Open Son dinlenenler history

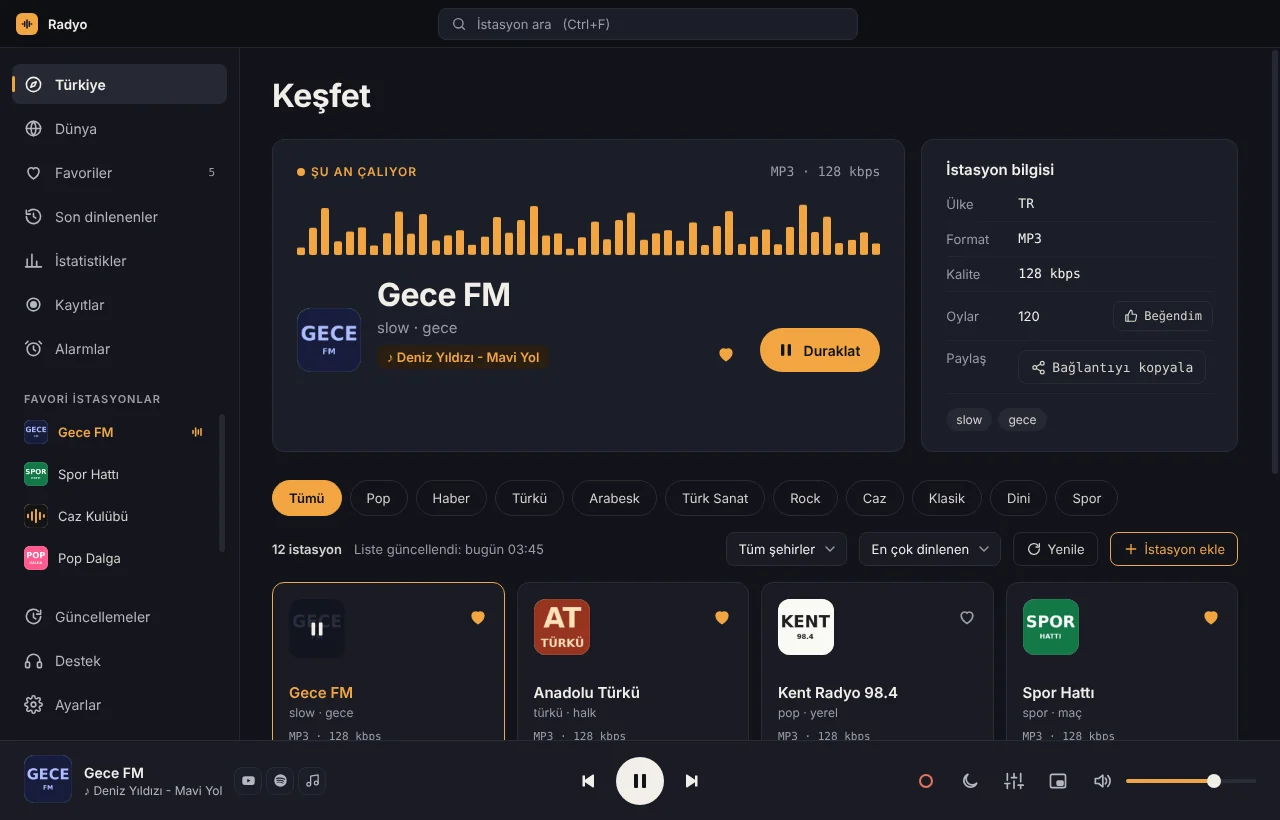click(119, 217)
